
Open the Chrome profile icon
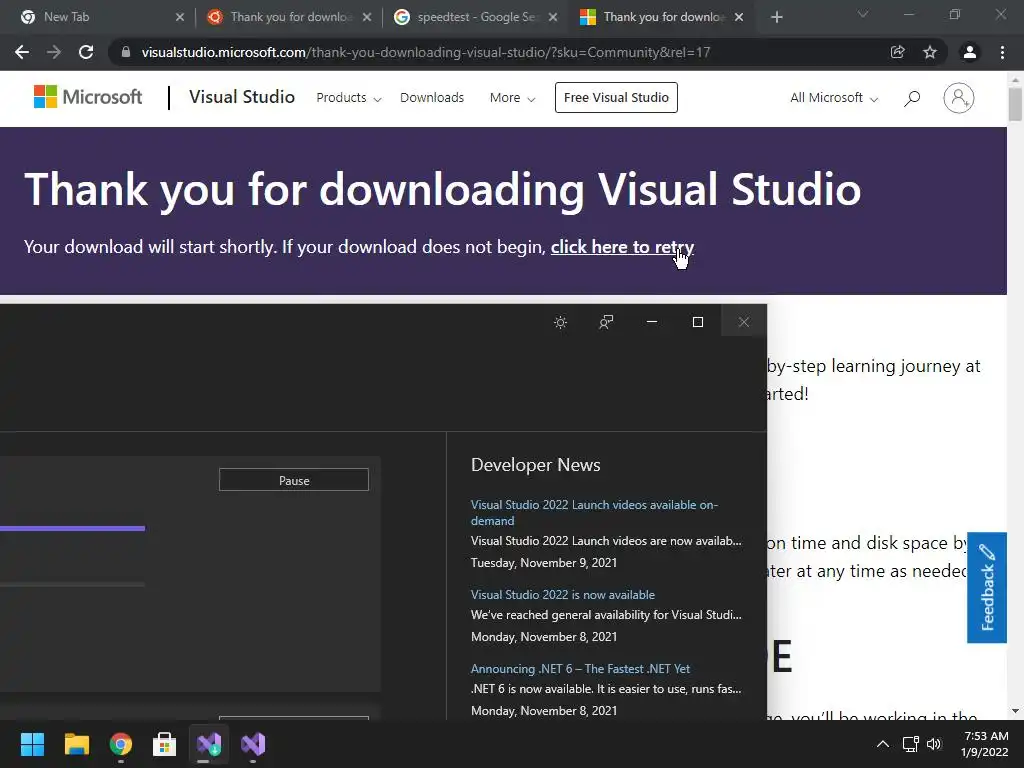[970, 52]
